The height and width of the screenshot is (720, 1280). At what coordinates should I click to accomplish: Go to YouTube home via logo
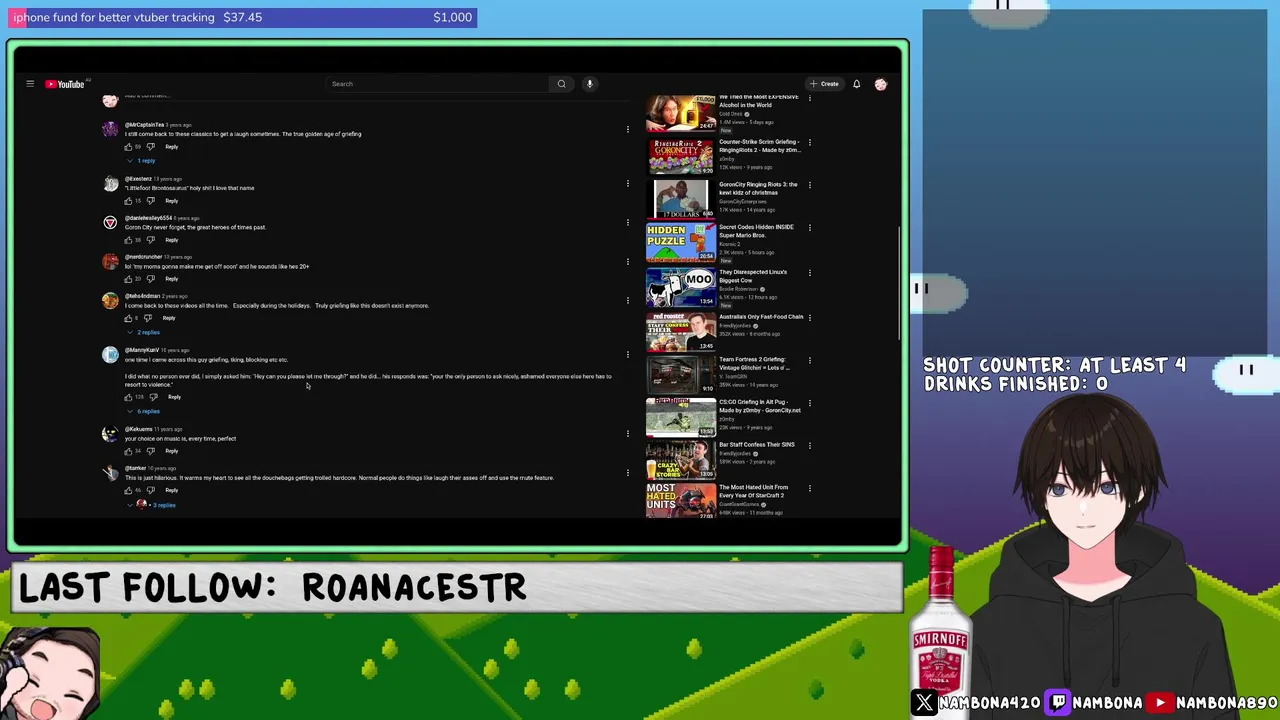[65, 84]
